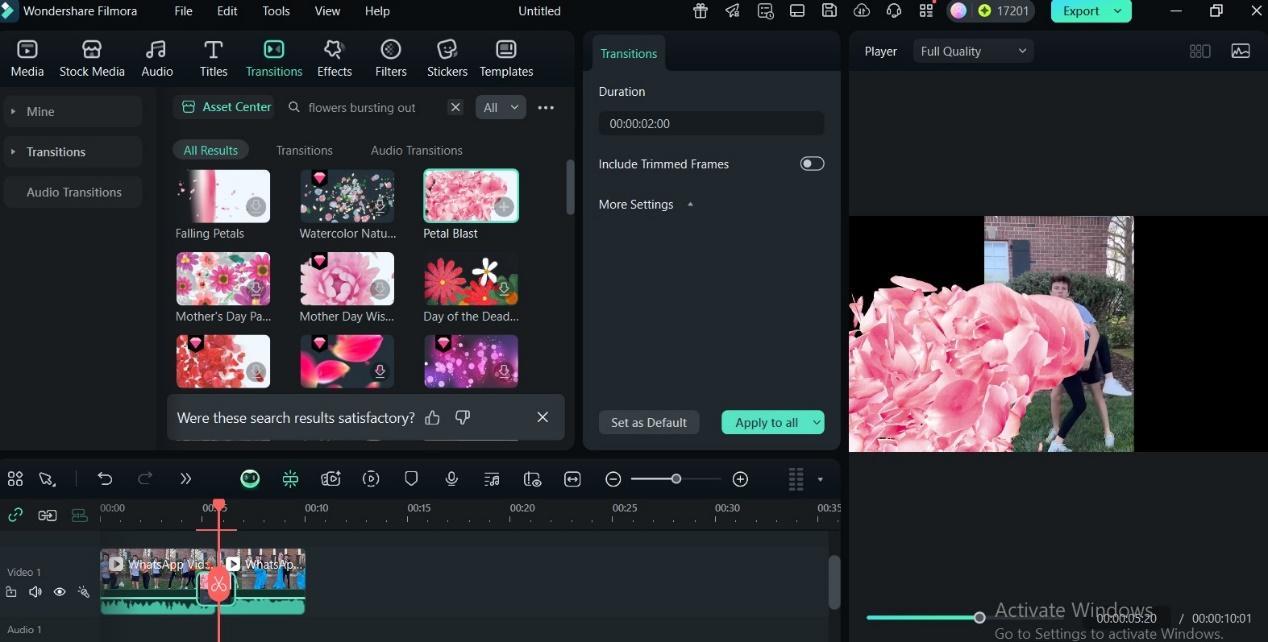The width and height of the screenshot is (1268, 642).
Task: Click the paper plane share icon
Action: 733,11
